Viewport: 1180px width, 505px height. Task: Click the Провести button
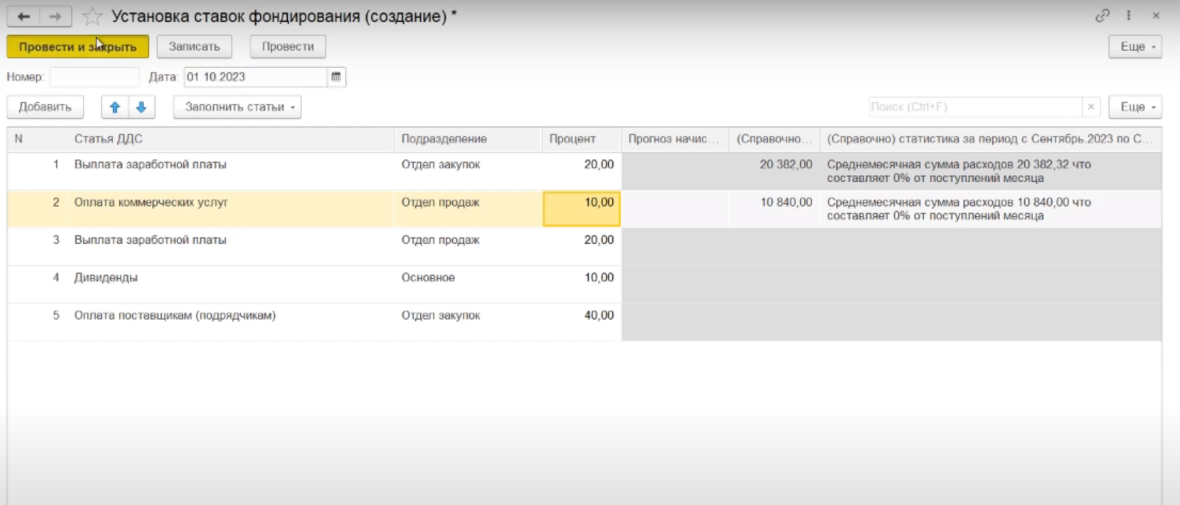(287, 47)
